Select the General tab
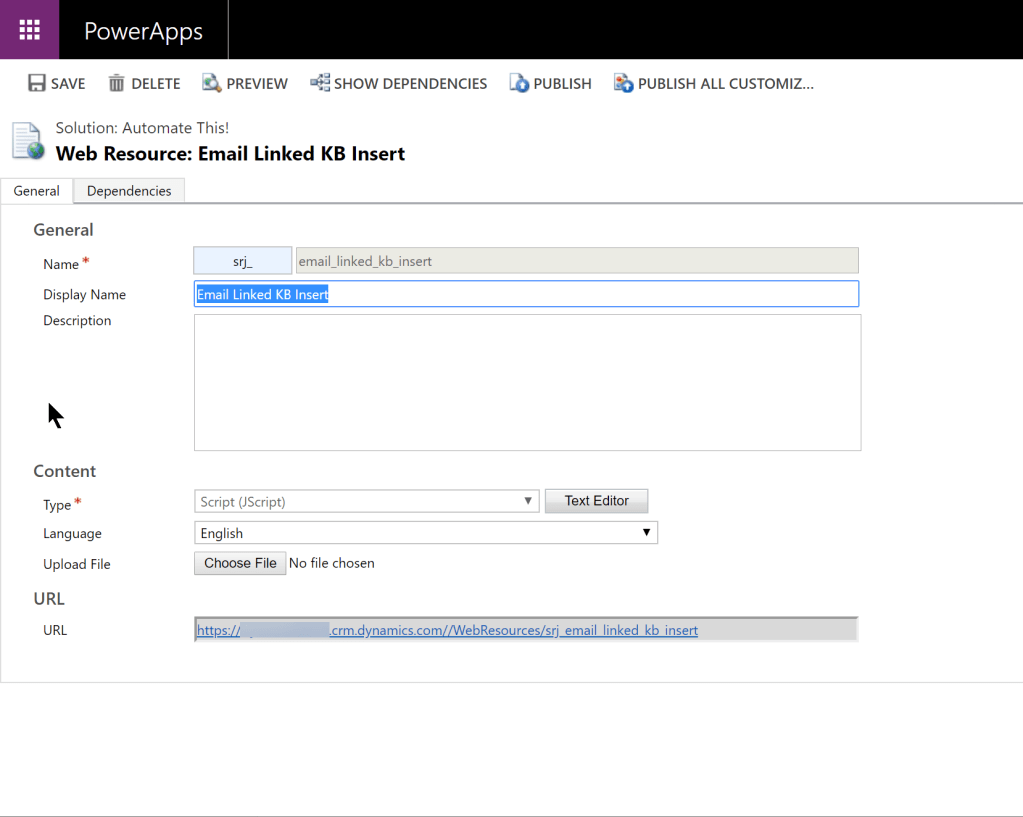This screenshot has width=1023, height=817. tap(36, 191)
